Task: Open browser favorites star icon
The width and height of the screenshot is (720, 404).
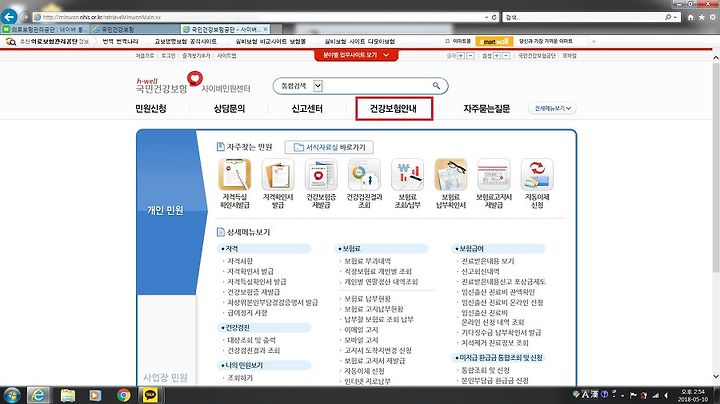Action: pos(701,17)
